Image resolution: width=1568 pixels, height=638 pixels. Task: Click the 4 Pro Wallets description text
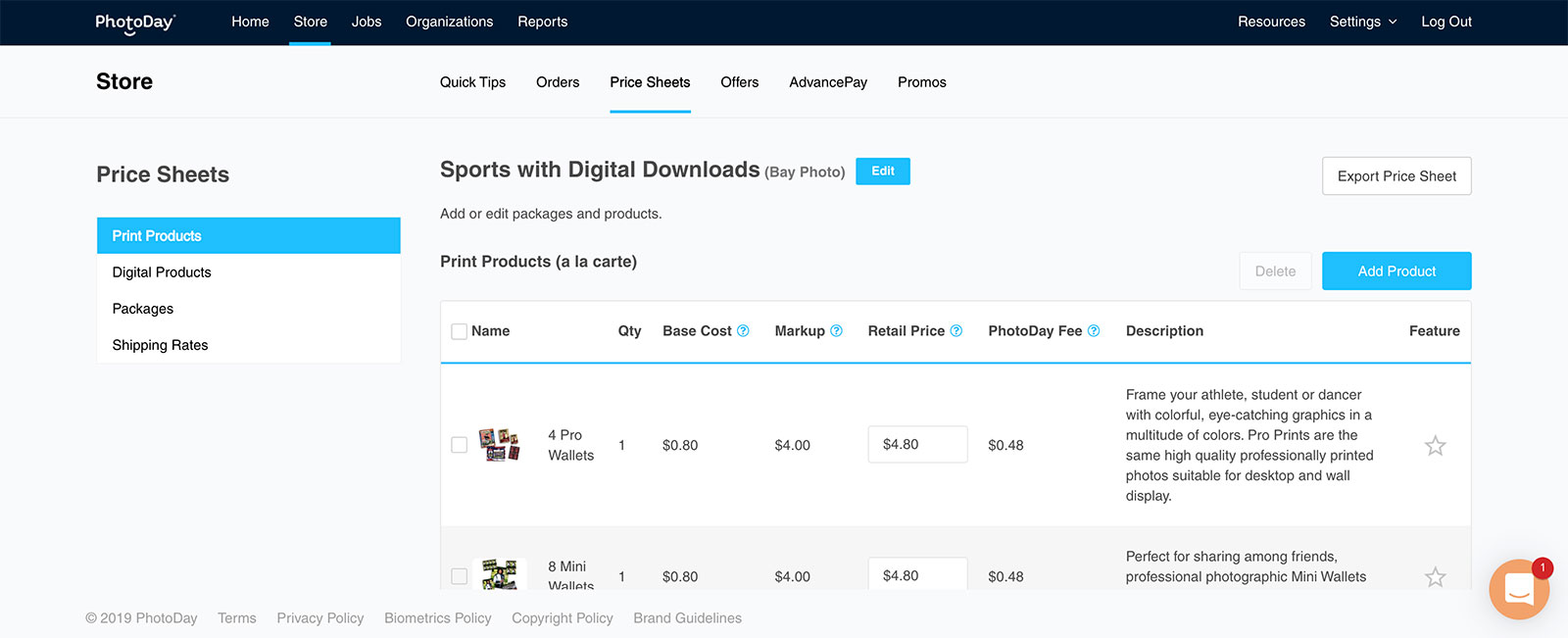click(x=1249, y=445)
